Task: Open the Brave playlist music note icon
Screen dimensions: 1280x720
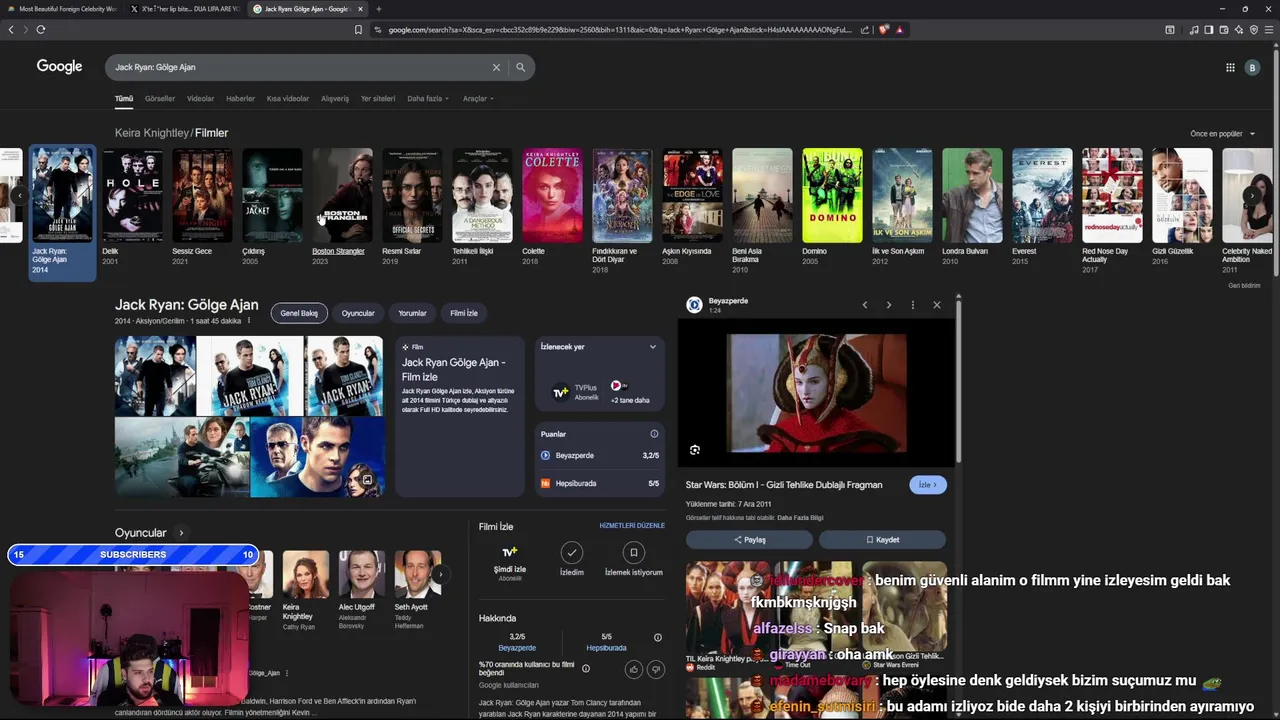Action: 1194,30
